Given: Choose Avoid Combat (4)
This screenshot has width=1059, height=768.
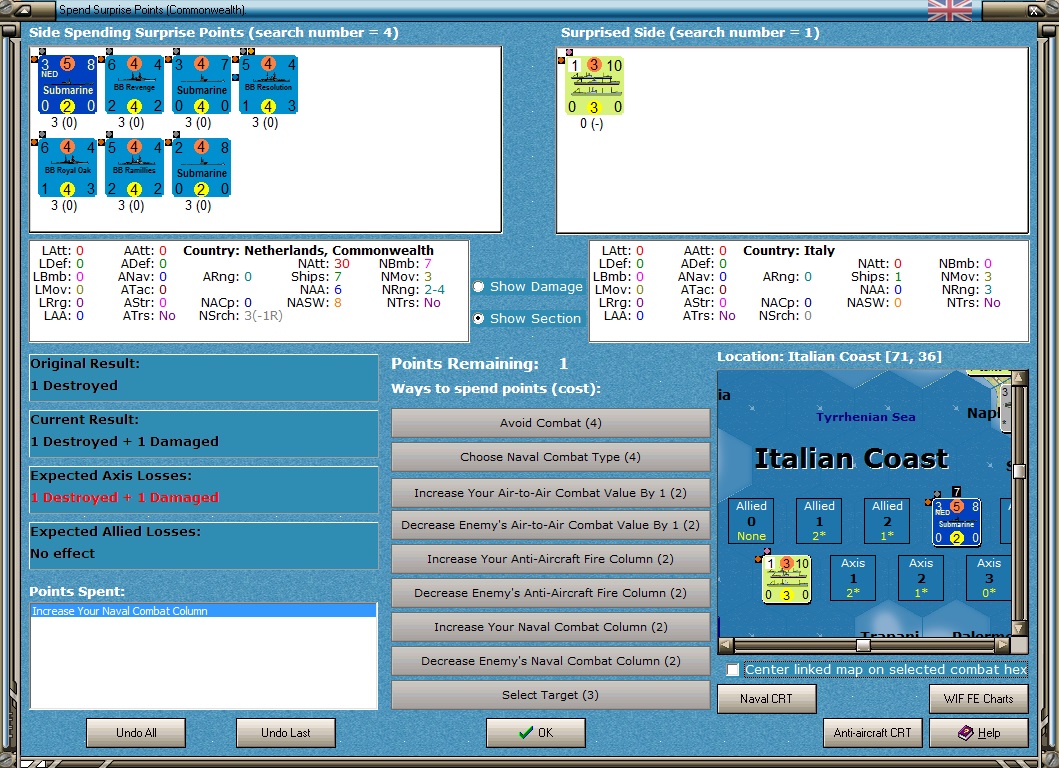Looking at the screenshot, I should pyautogui.click(x=550, y=423).
